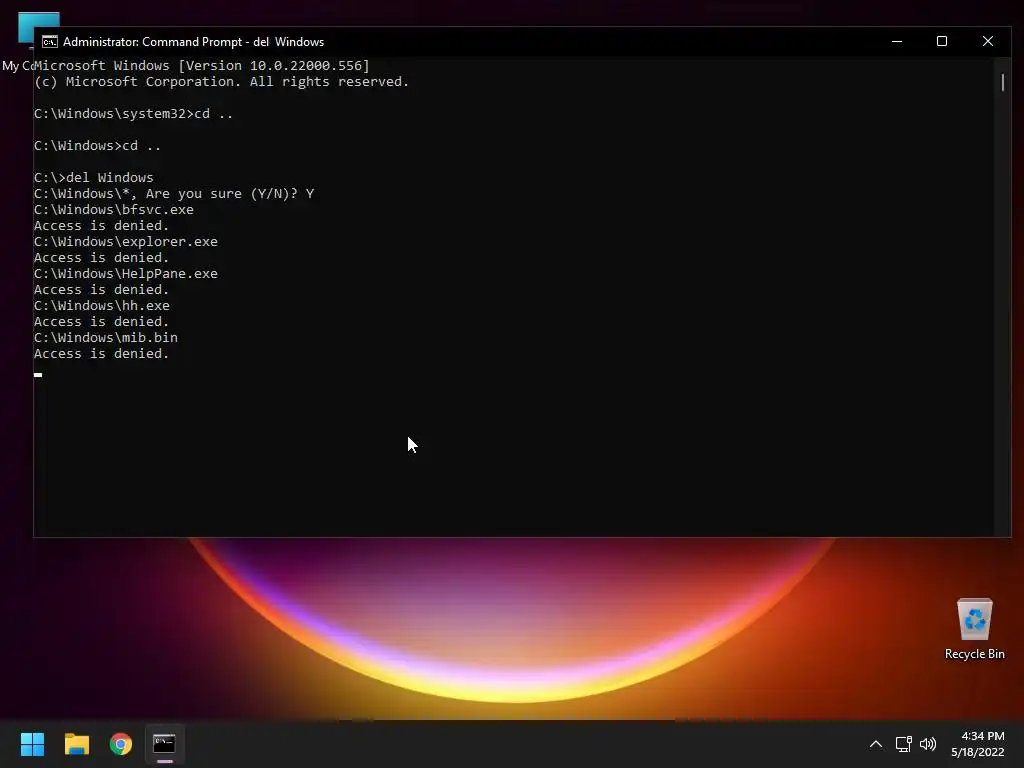This screenshot has height=768, width=1024.
Task: Click the 'C:\>del Windows' command line
Action: click(x=94, y=178)
